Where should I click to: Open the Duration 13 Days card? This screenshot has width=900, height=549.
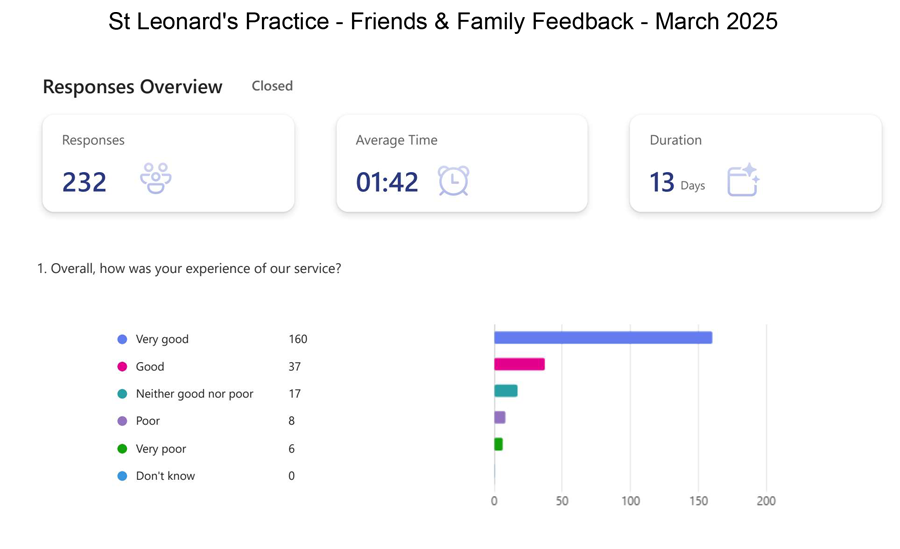click(755, 163)
